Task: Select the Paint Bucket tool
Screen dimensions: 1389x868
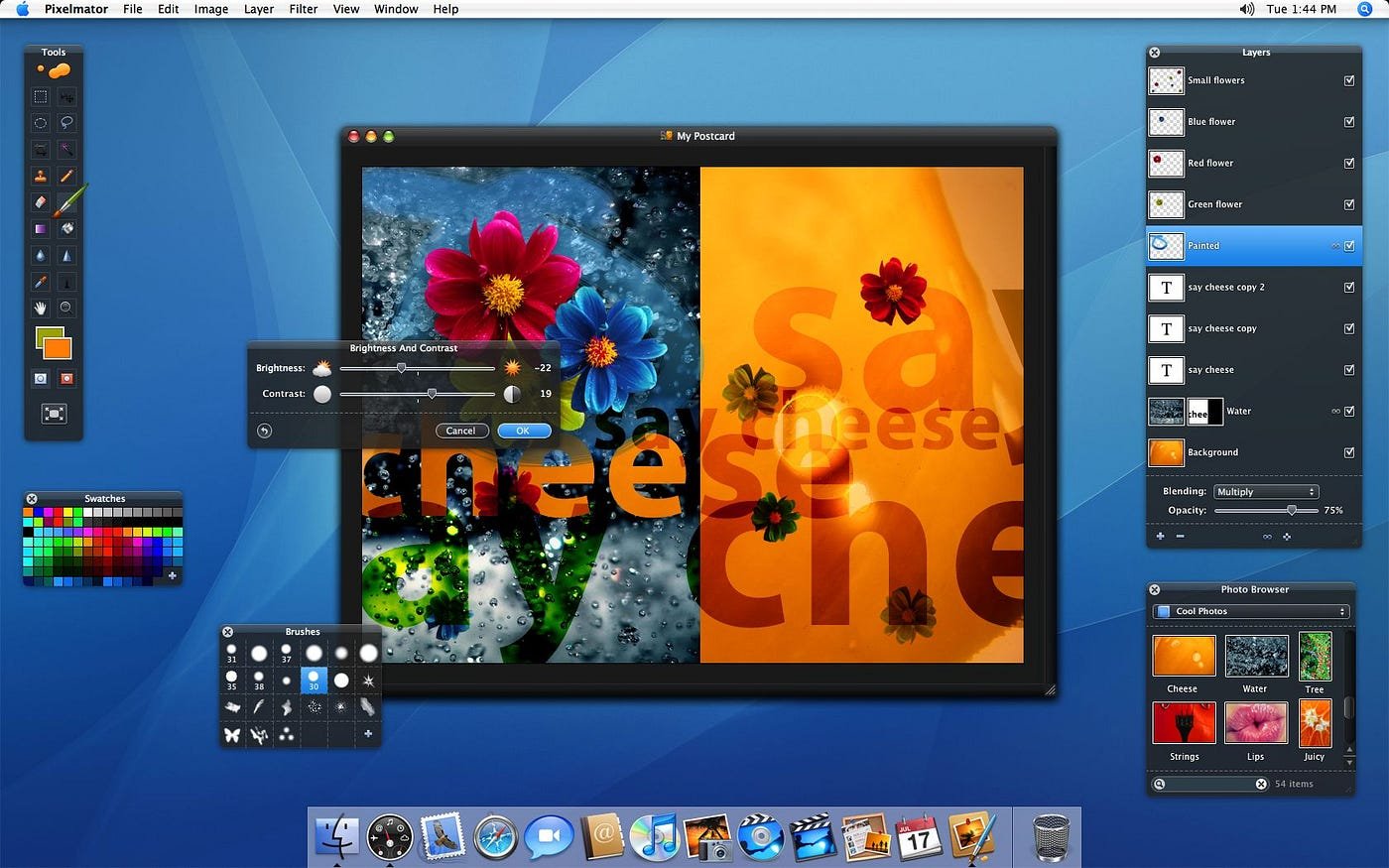Action: click(x=66, y=228)
